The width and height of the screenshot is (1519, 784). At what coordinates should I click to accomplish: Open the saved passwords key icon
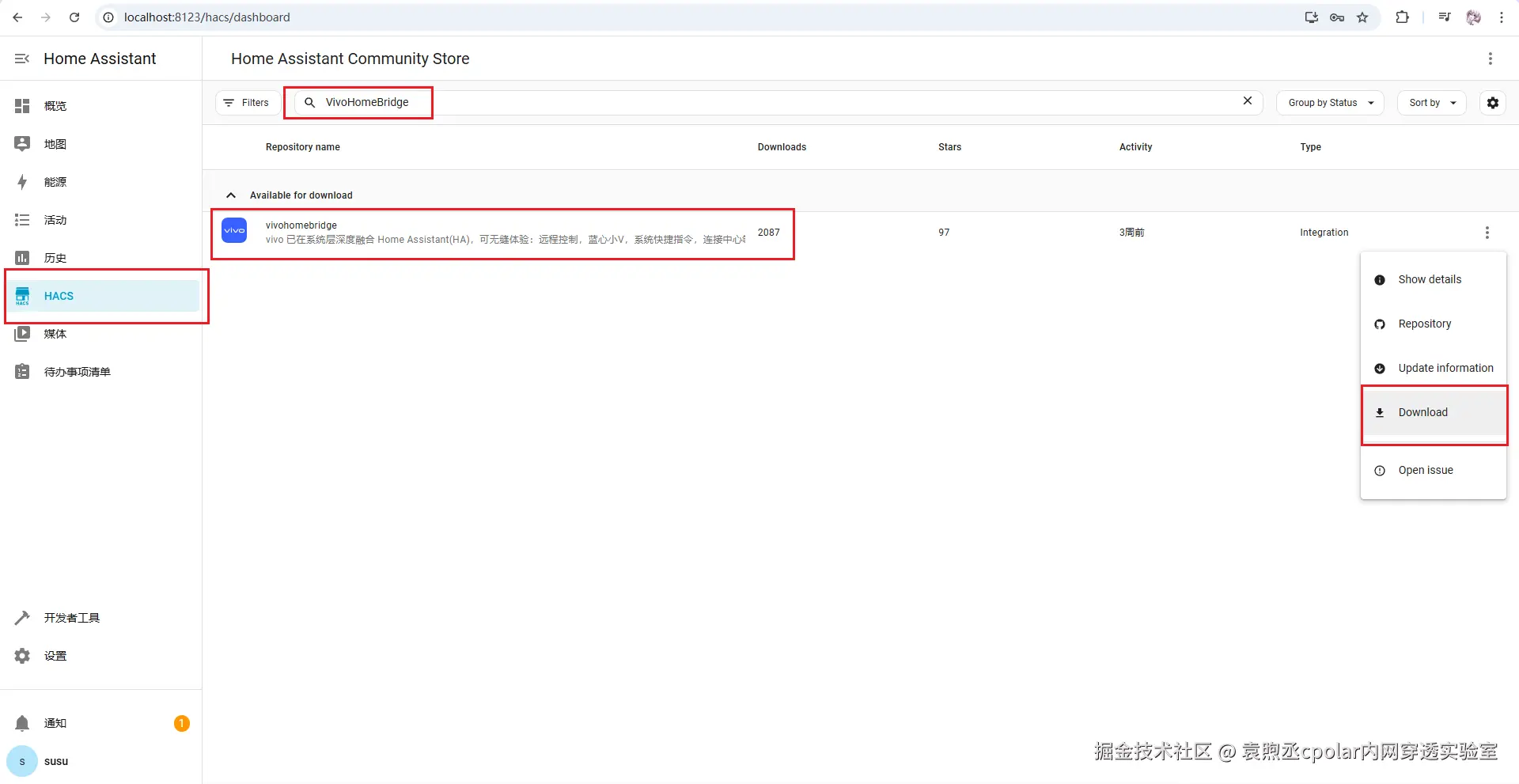point(1337,17)
